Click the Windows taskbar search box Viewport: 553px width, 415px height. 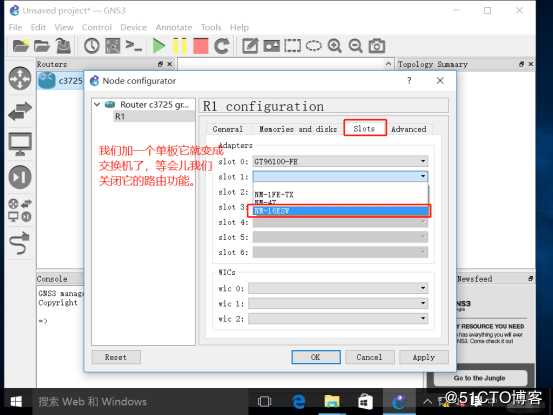(x=140, y=402)
